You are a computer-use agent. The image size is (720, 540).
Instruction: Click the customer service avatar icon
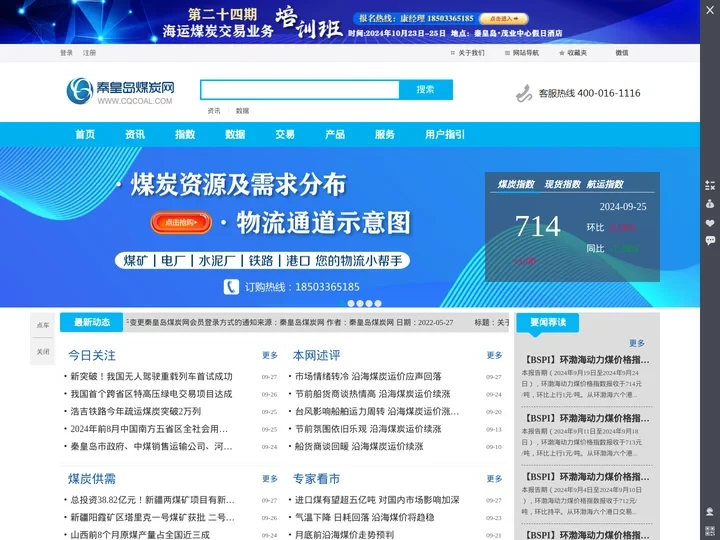[710, 512]
